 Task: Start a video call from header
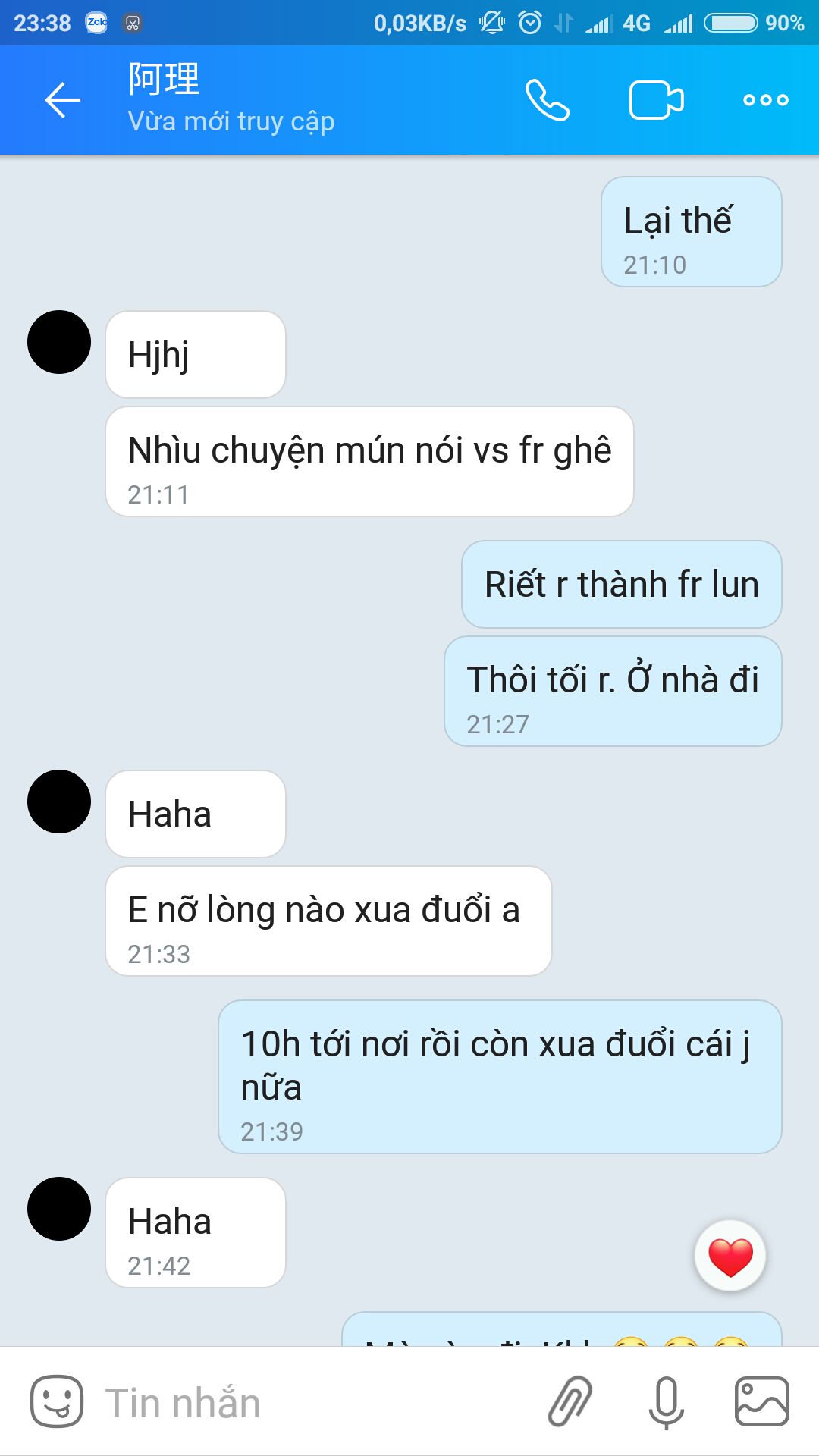tap(657, 100)
